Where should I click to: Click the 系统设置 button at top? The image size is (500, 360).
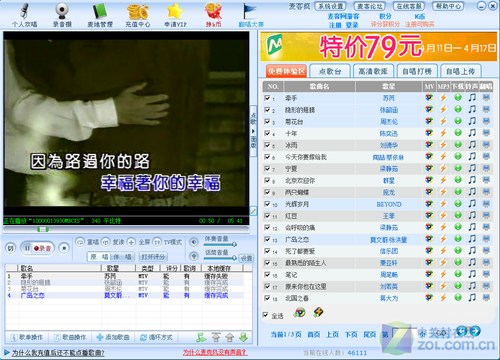[330, 6]
